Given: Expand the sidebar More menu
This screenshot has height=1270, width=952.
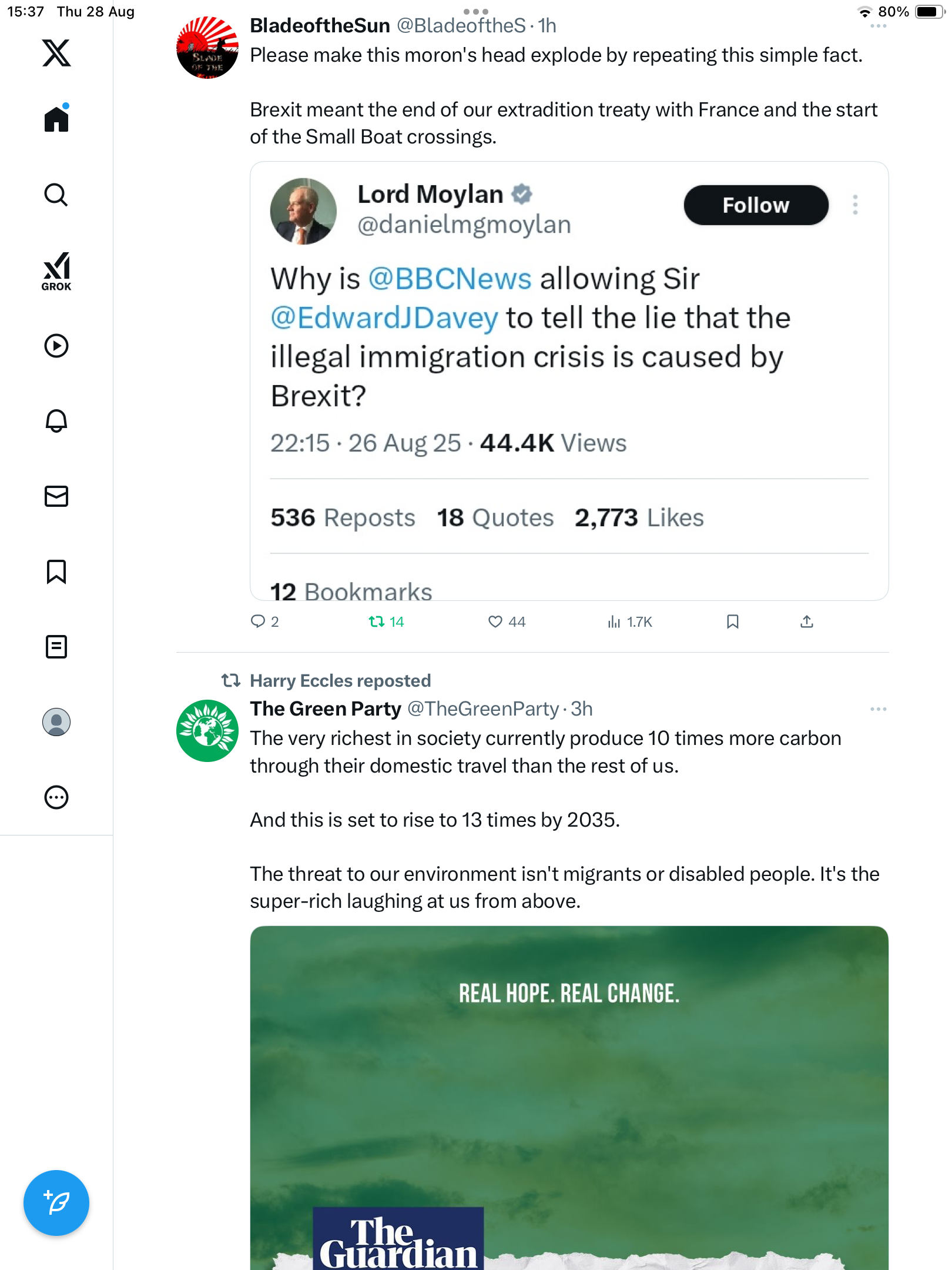Looking at the screenshot, I should [56, 797].
